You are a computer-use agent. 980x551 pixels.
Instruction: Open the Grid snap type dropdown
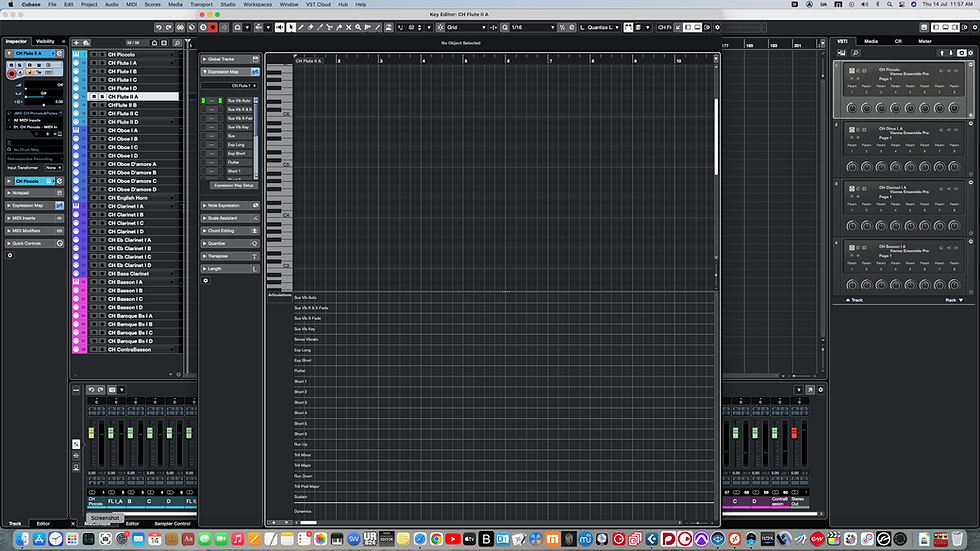click(466, 27)
